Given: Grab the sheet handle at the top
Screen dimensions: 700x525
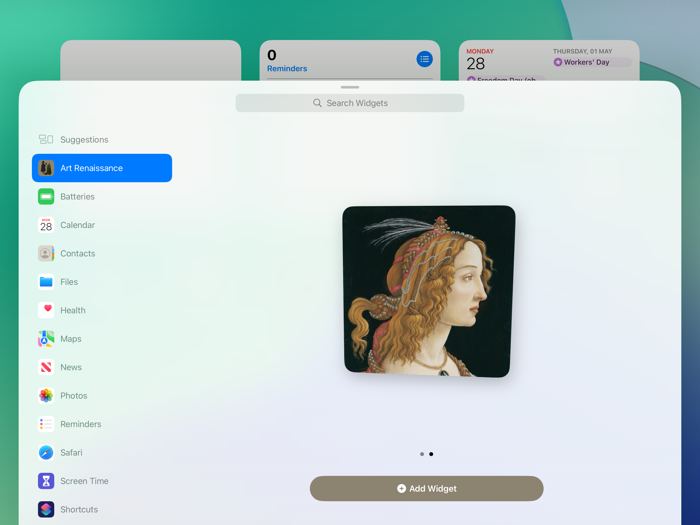Looking at the screenshot, I should (x=350, y=87).
